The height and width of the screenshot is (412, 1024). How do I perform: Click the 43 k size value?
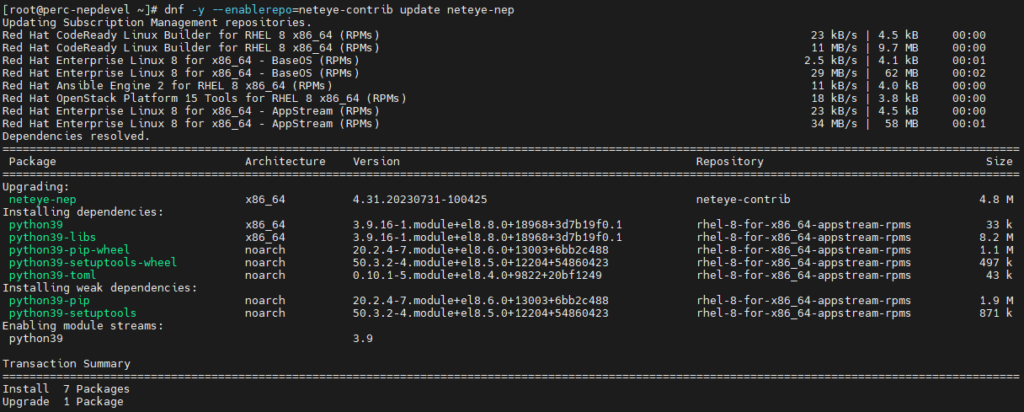[999, 276]
